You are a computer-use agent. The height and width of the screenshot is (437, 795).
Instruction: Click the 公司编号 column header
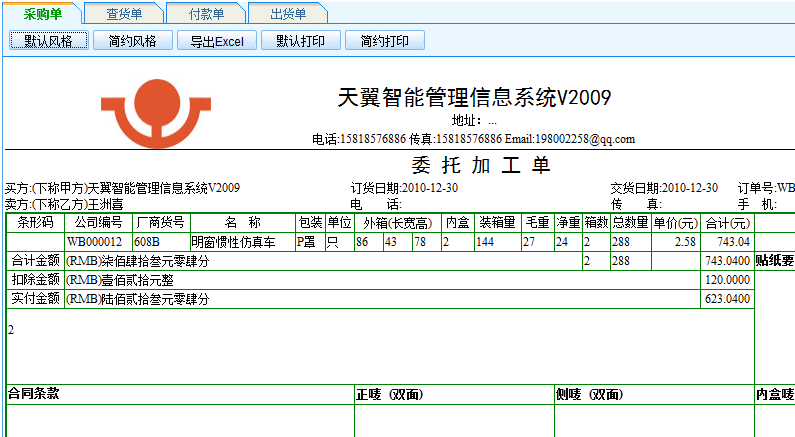[98, 223]
